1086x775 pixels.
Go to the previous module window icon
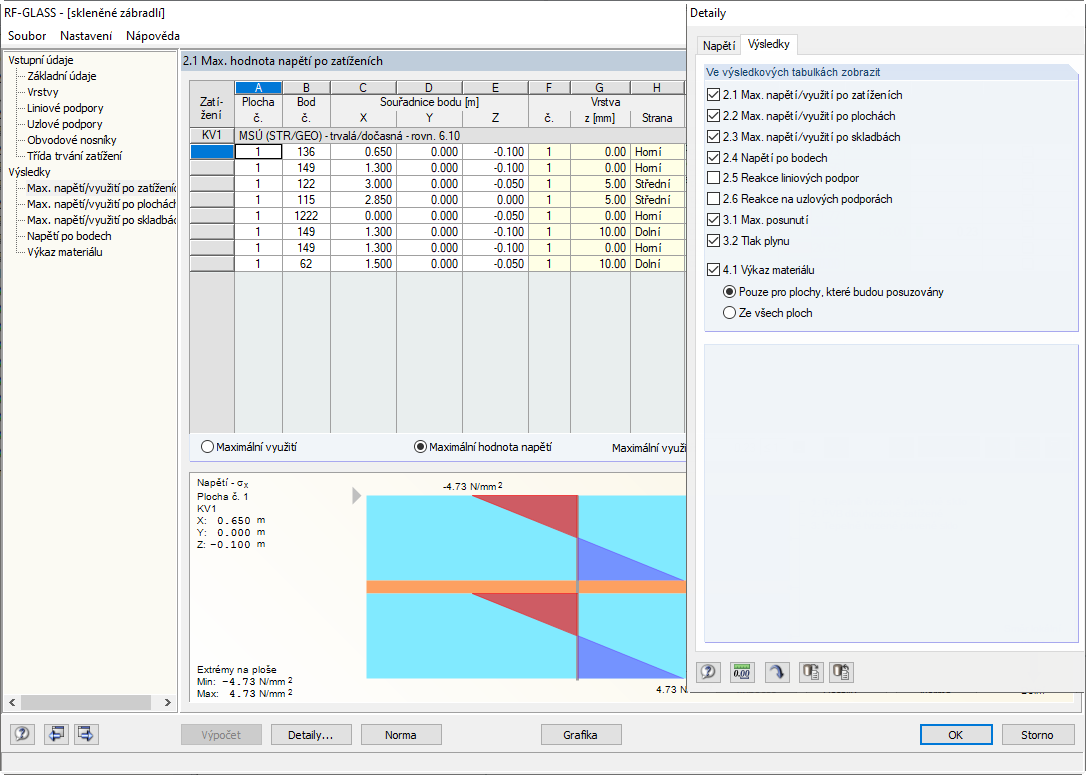pyautogui.click(x=56, y=734)
